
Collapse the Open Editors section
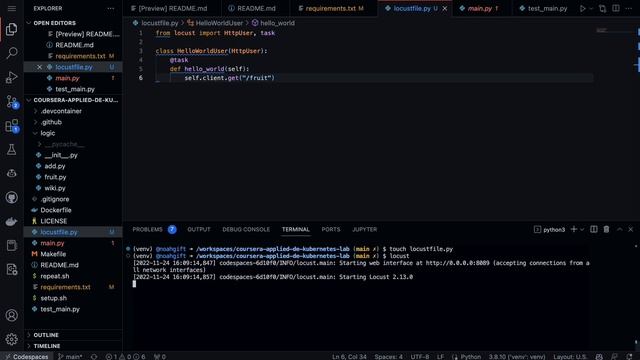(x=54, y=23)
